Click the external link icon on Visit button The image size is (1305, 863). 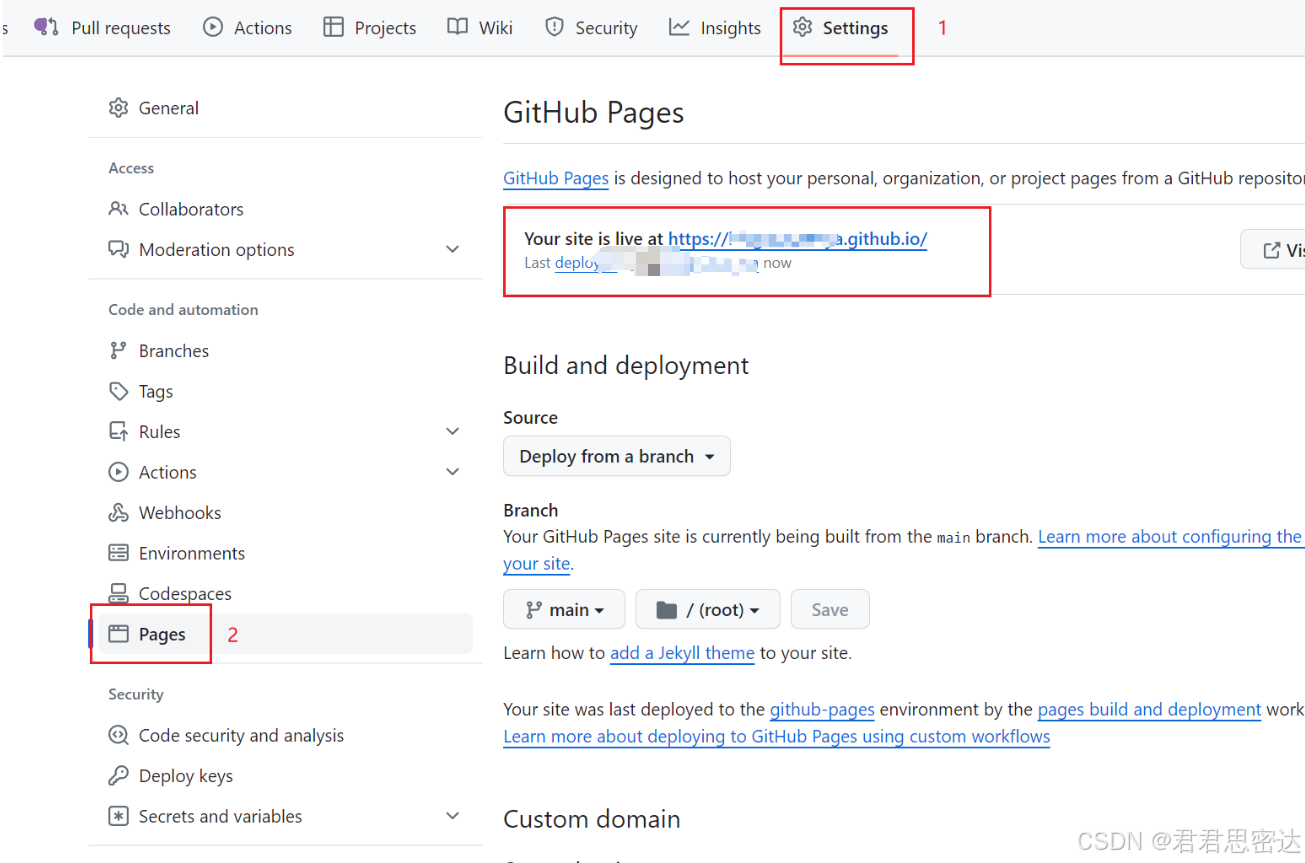pyautogui.click(x=1272, y=250)
